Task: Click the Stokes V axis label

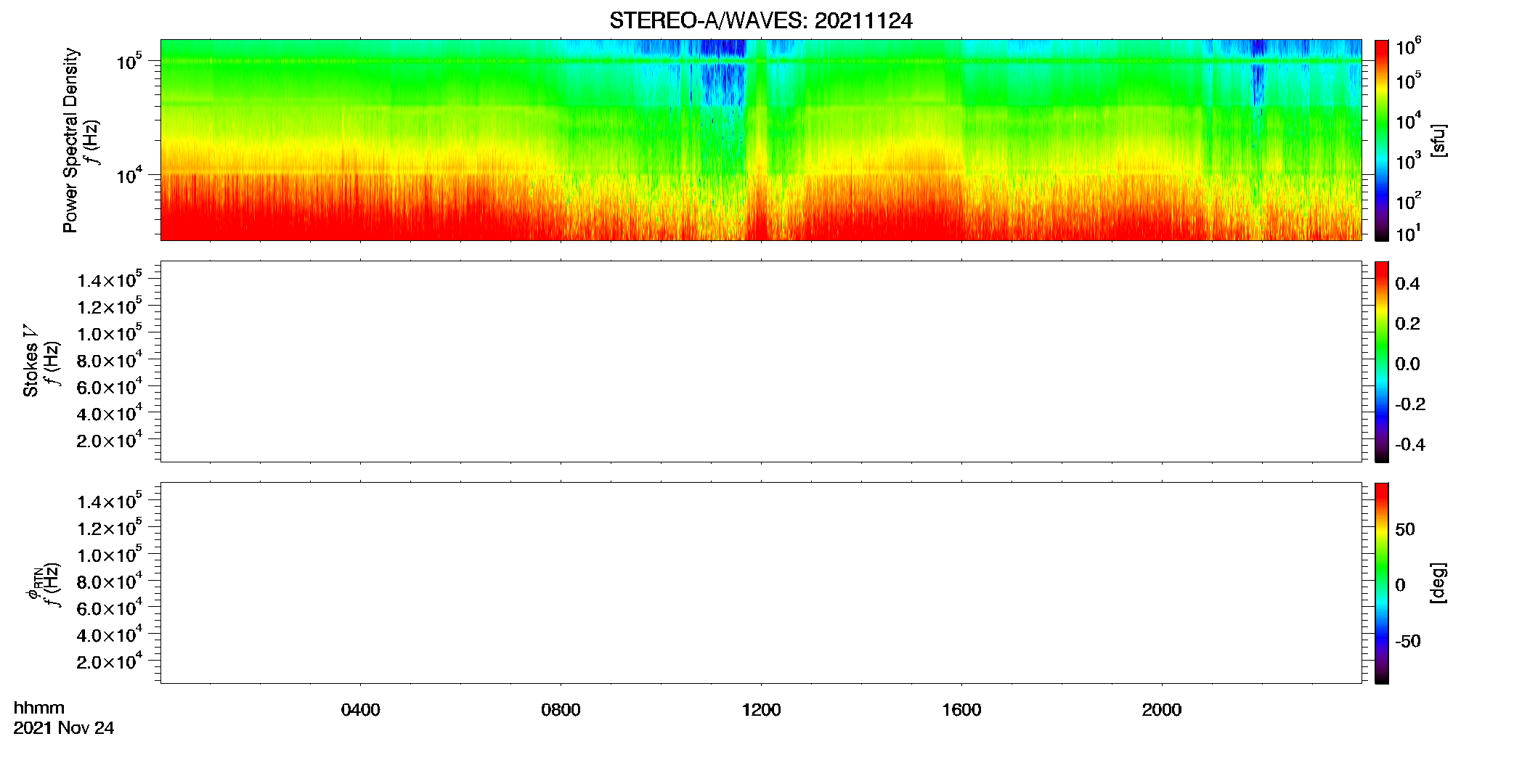Action: 30,361
